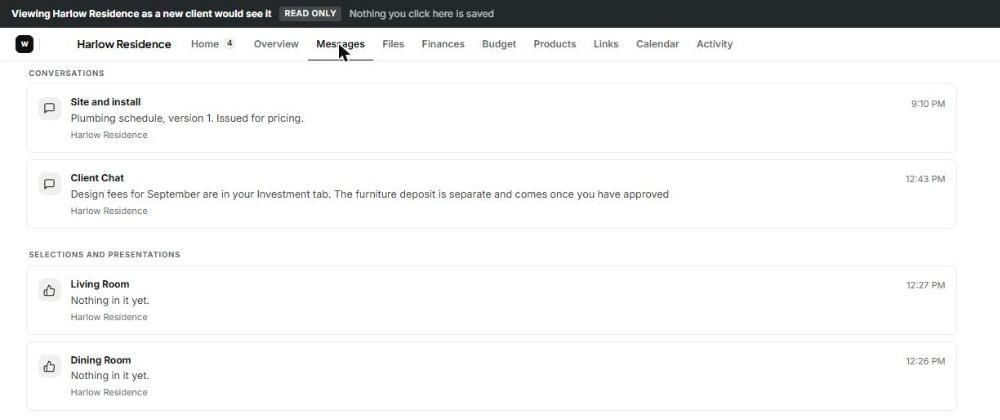Switch to the Products tab
This screenshot has width=1000, height=420.
point(554,44)
